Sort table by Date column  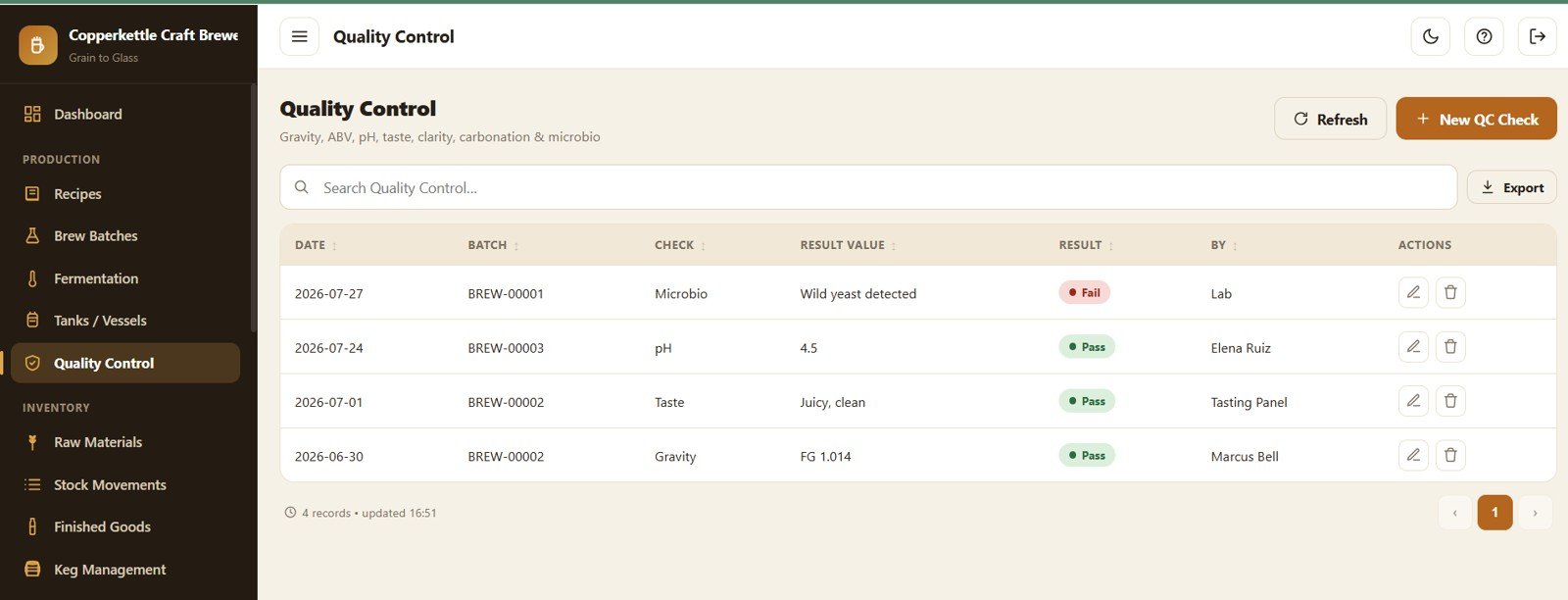click(317, 245)
